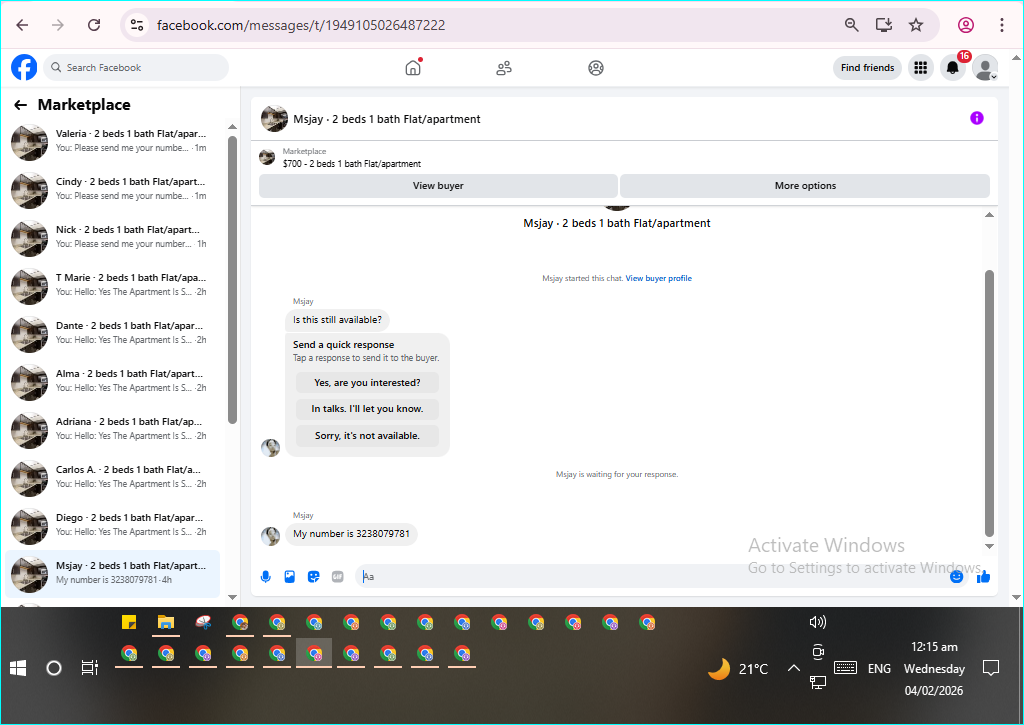Click the site information icon in address bar

point(136,25)
